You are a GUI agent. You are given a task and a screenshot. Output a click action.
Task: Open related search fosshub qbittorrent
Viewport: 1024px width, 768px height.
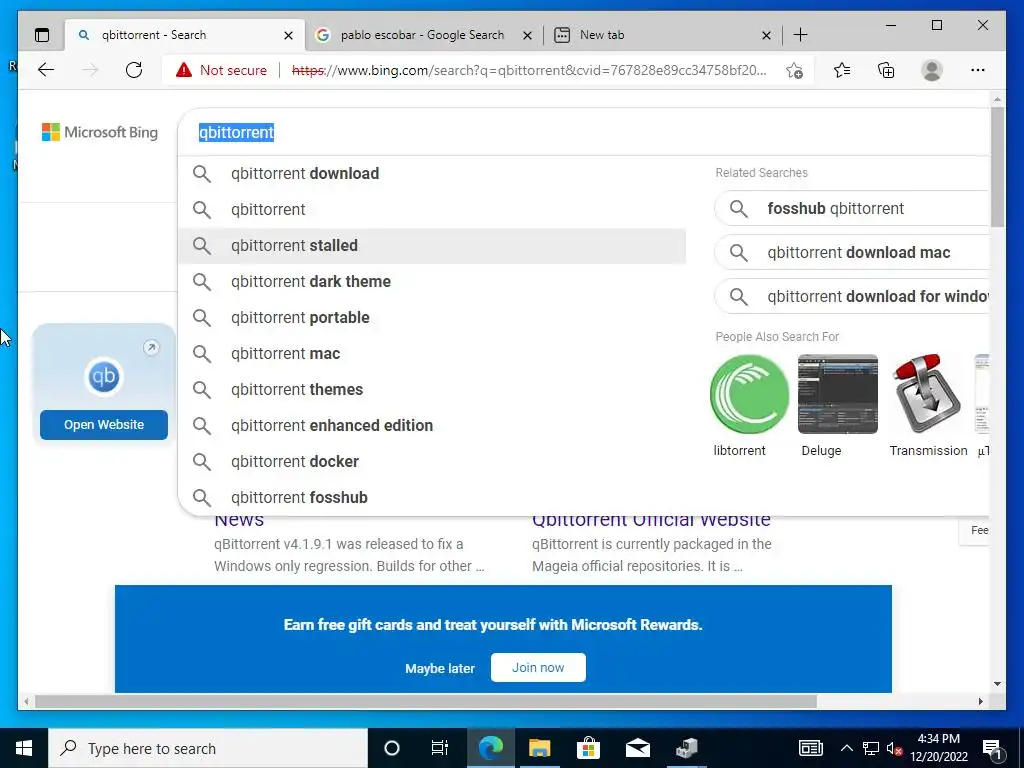tap(852, 208)
